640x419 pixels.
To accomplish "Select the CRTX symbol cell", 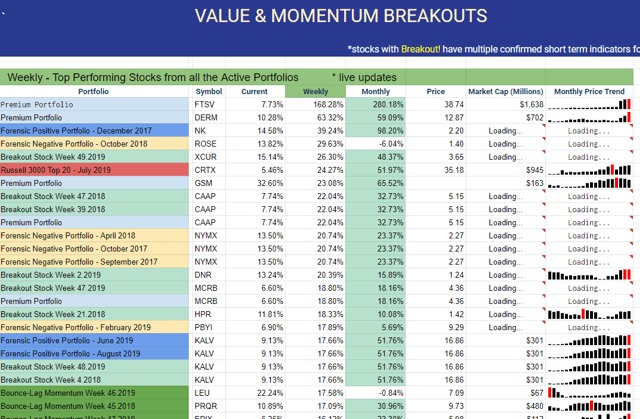I will pyautogui.click(x=209, y=170).
